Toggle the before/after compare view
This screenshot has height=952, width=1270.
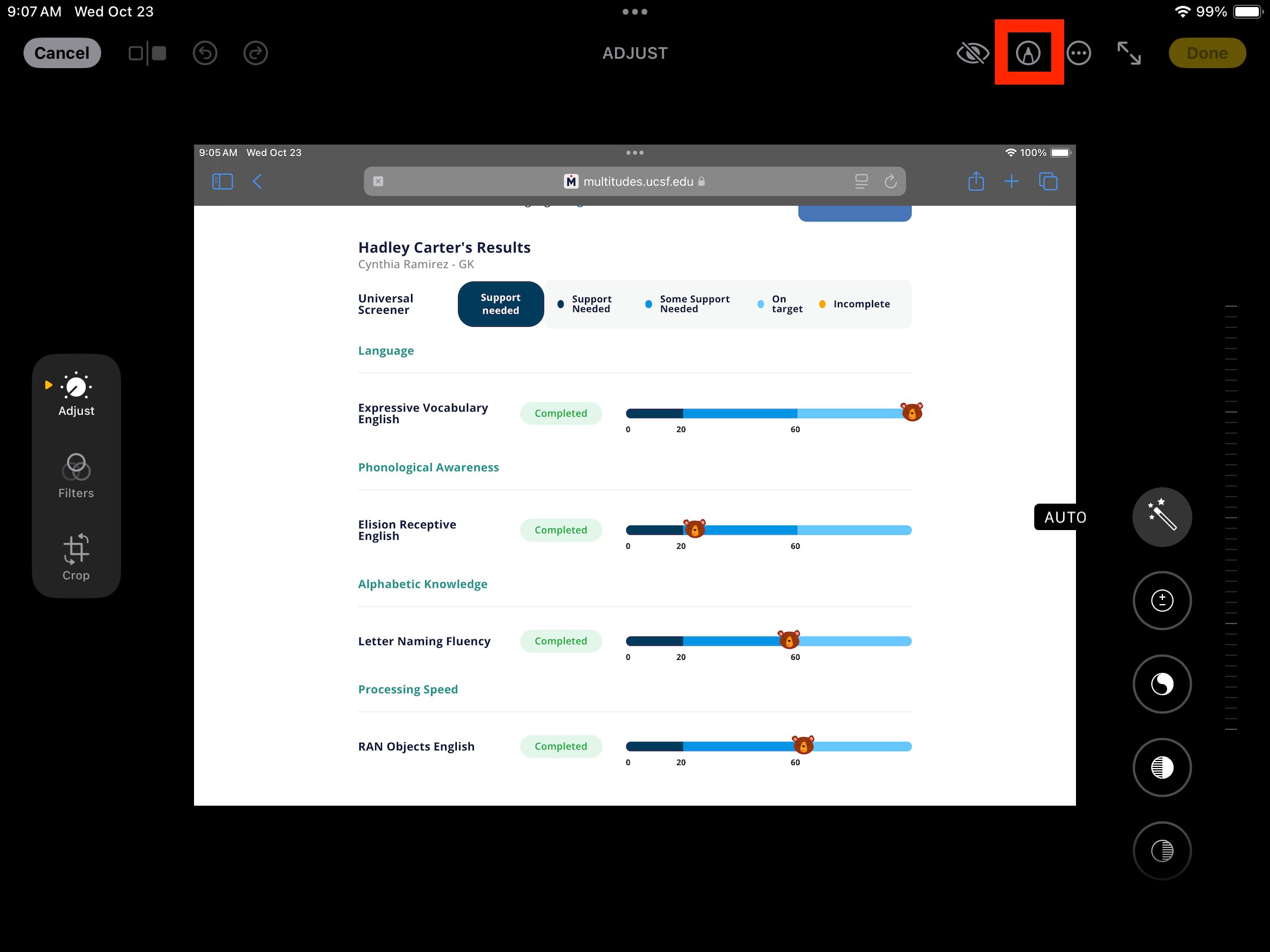click(148, 53)
